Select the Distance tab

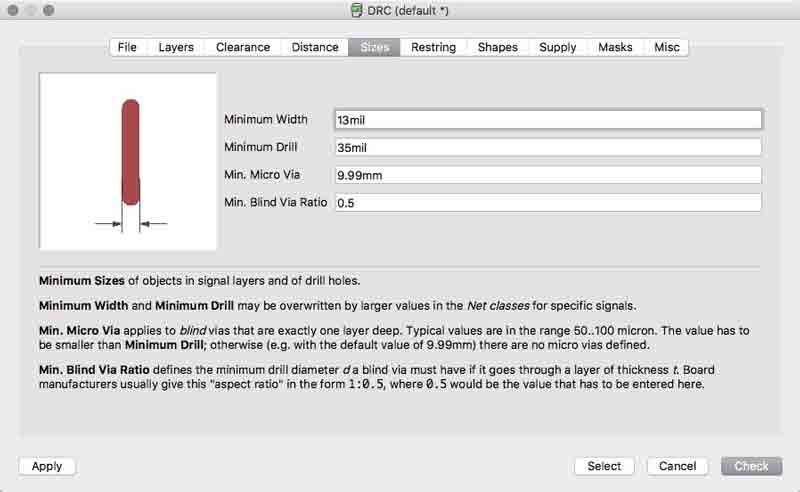pyautogui.click(x=315, y=47)
